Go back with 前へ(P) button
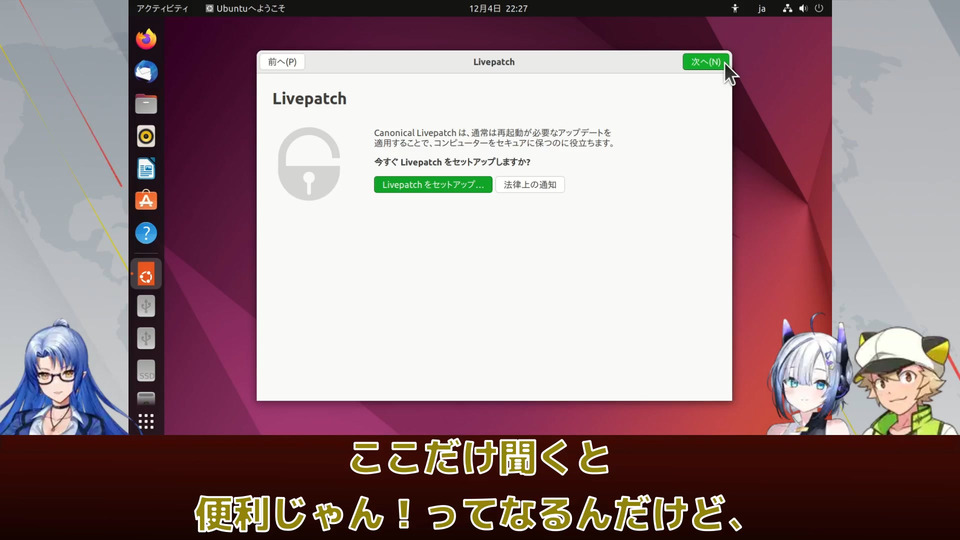Image resolution: width=960 pixels, height=540 pixels. pyautogui.click(x=282, y=62)
